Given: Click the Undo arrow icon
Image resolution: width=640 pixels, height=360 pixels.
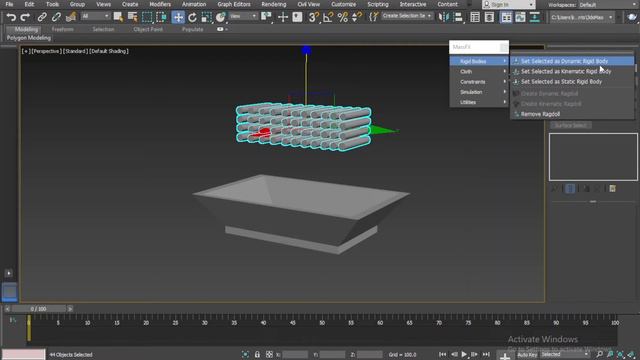Looking at the screenshot, I should [x=11, y=17].
